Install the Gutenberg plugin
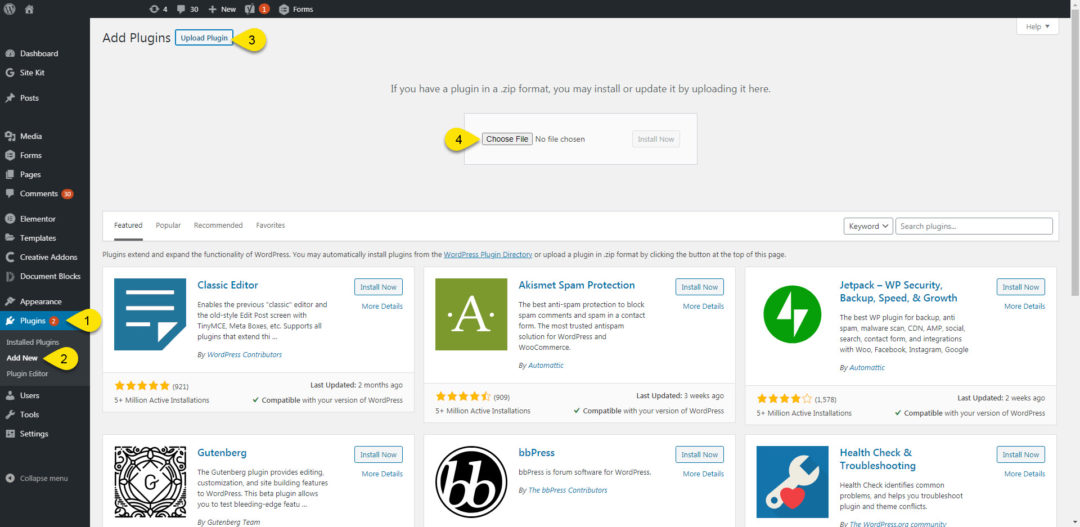Viewport: 1080px width, 527px height. tap(378, 454)
